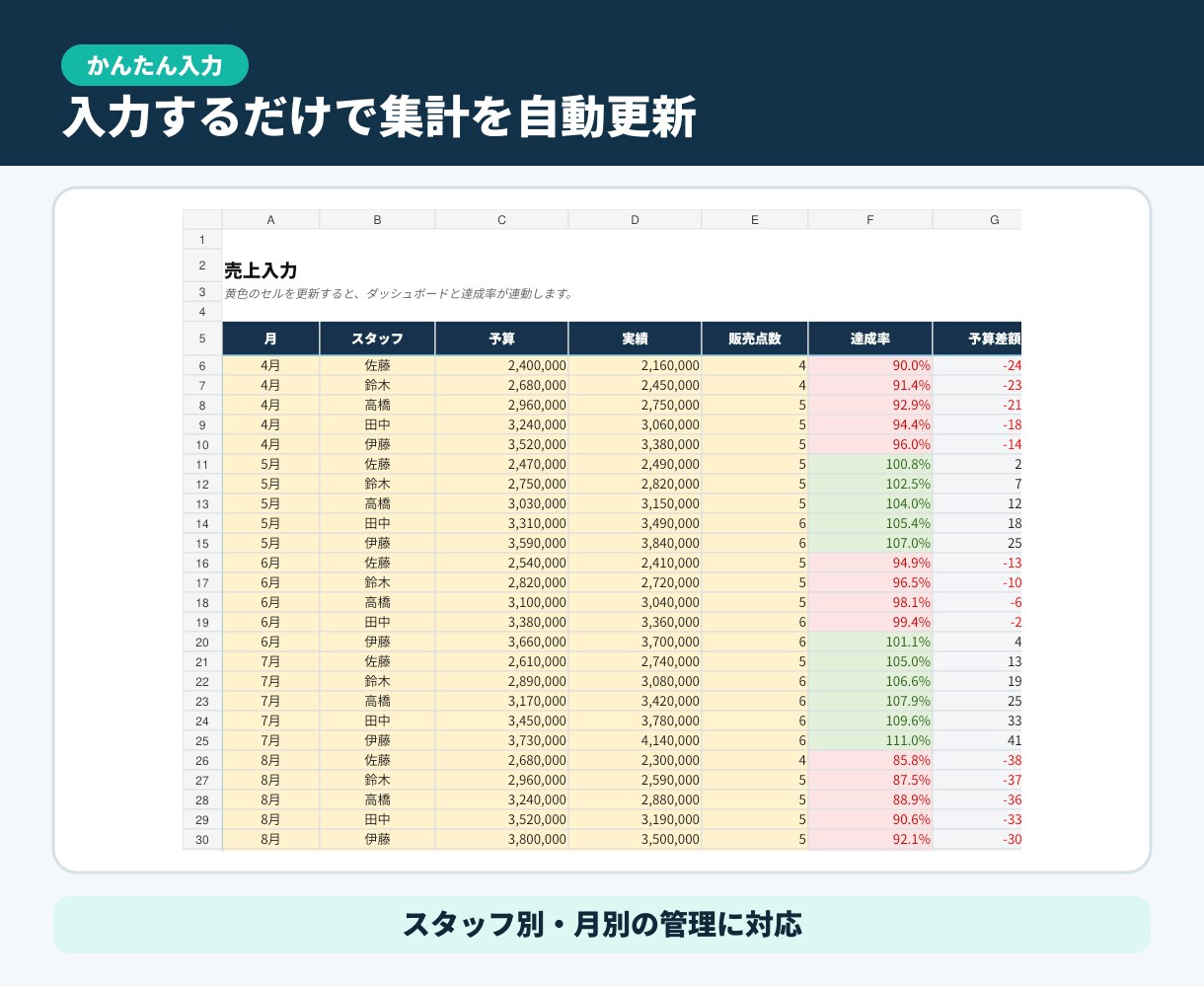Image resolution: width=1204 pixels, height=987 pixels.
Task: Select achievement rate 91.4%
Action: coord(870,385)
